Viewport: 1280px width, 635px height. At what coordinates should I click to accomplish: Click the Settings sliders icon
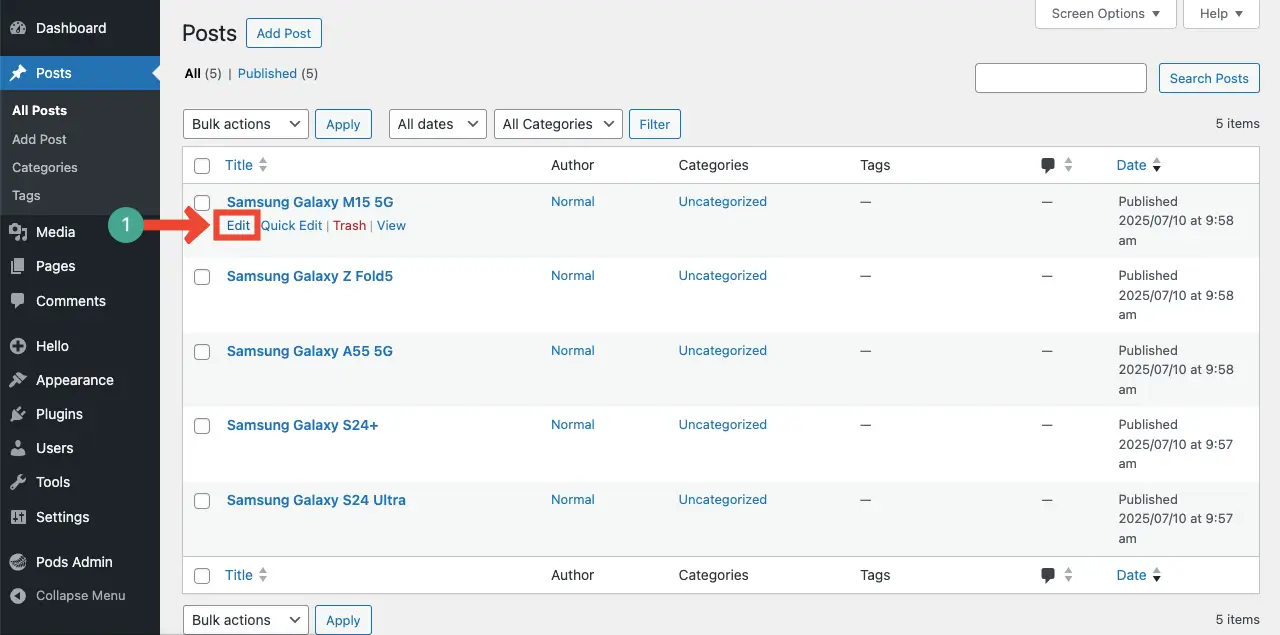pyautogui.click(x=18, y=517)
